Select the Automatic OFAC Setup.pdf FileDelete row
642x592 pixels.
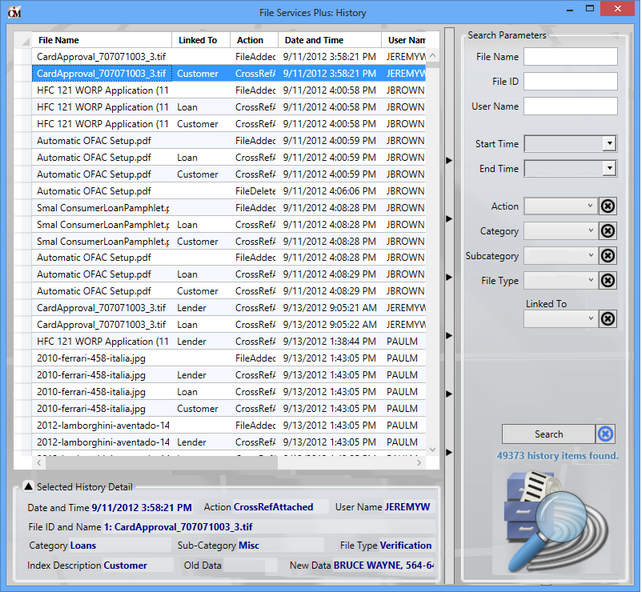[x=200, y=191]
